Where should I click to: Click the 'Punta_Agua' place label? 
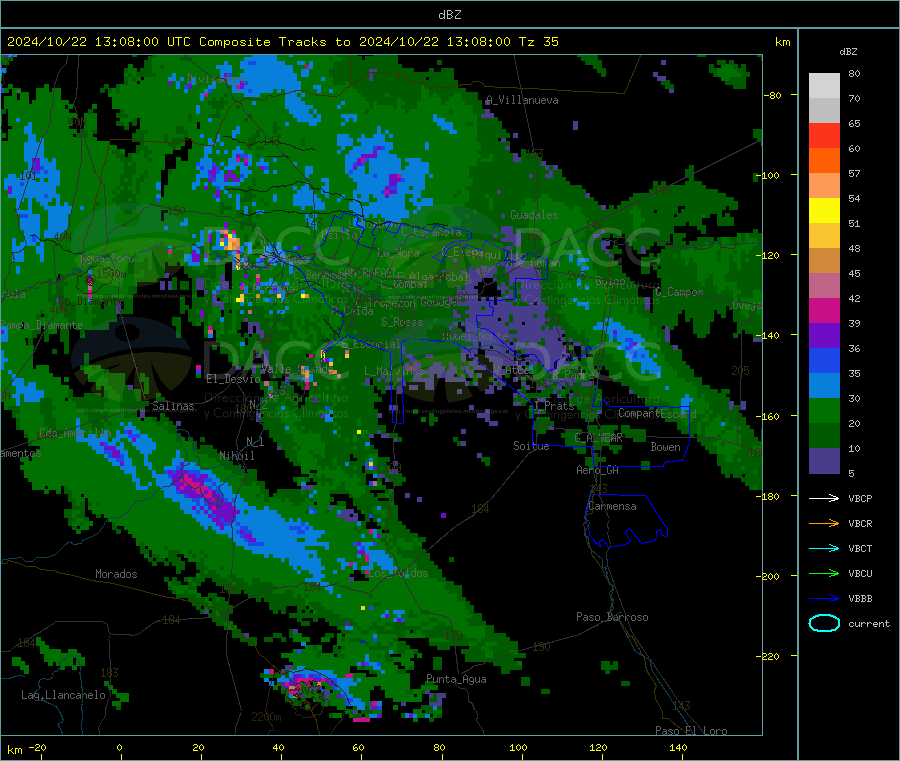[x=456, y=679]
